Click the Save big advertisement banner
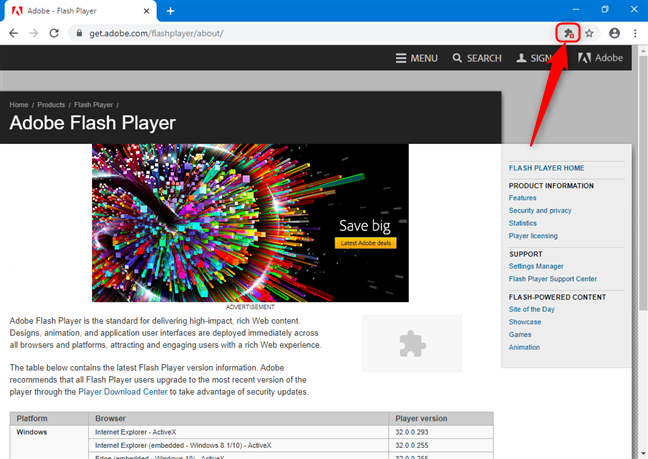Viewport: 648px width, 459px height. coord(250,223)
